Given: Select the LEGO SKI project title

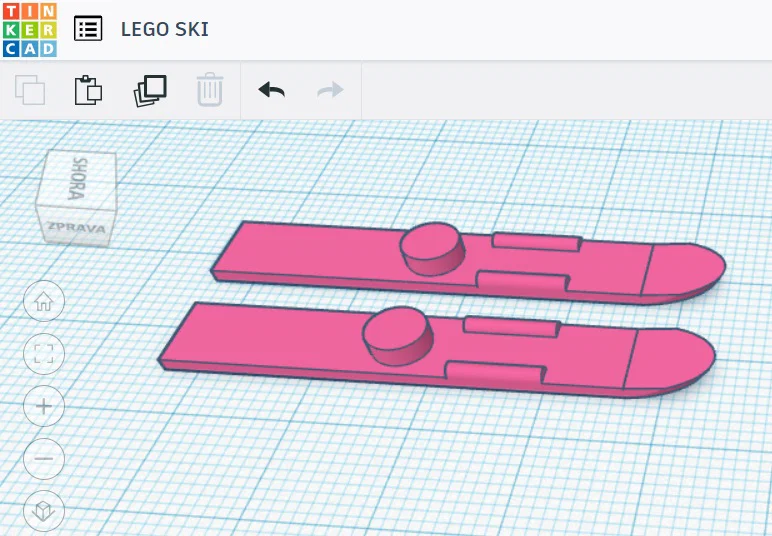Looking at the screenshot, I should click(x=164, y=29).
